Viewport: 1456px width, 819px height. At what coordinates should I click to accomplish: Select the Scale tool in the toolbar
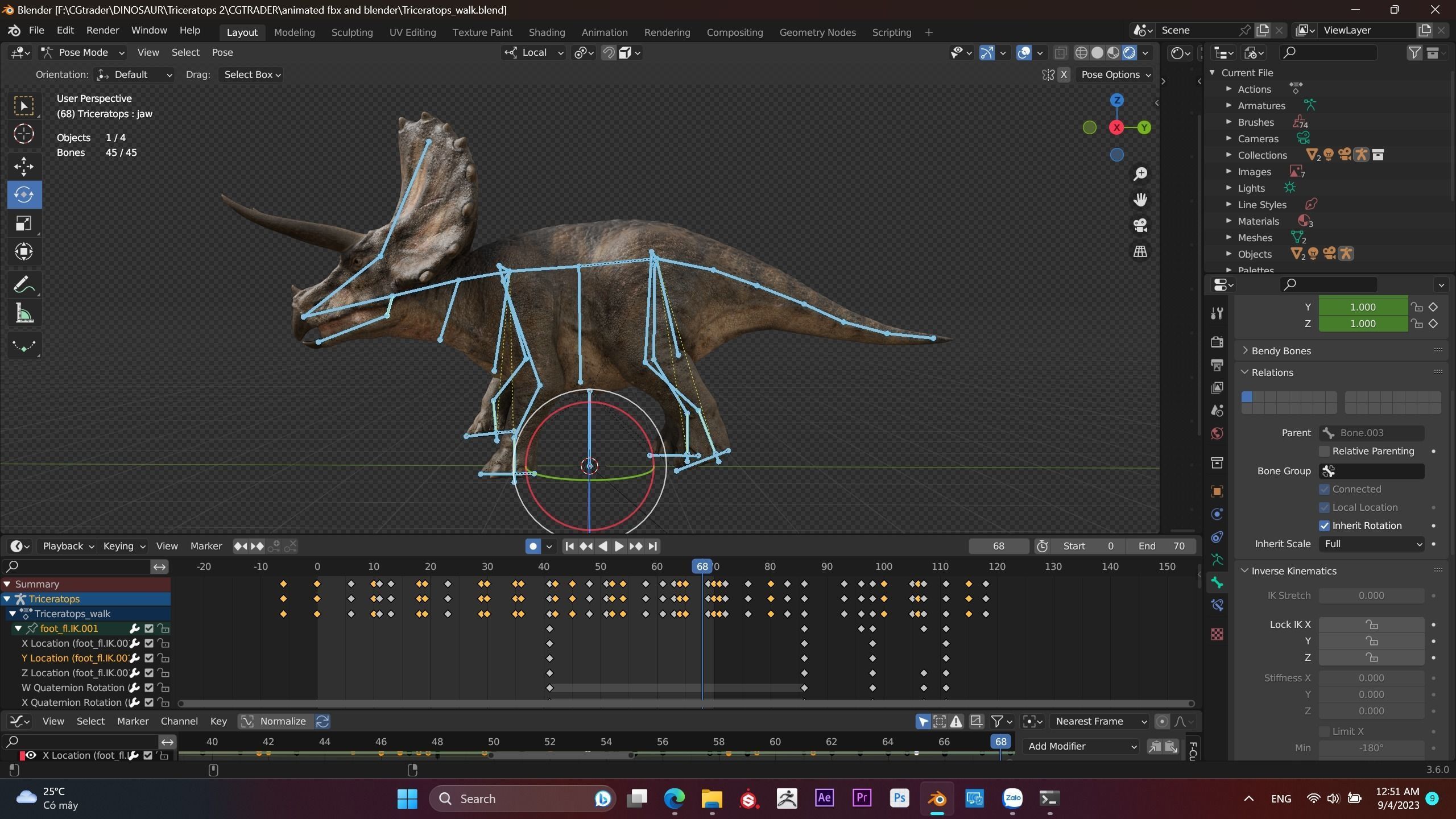(23, 223)
